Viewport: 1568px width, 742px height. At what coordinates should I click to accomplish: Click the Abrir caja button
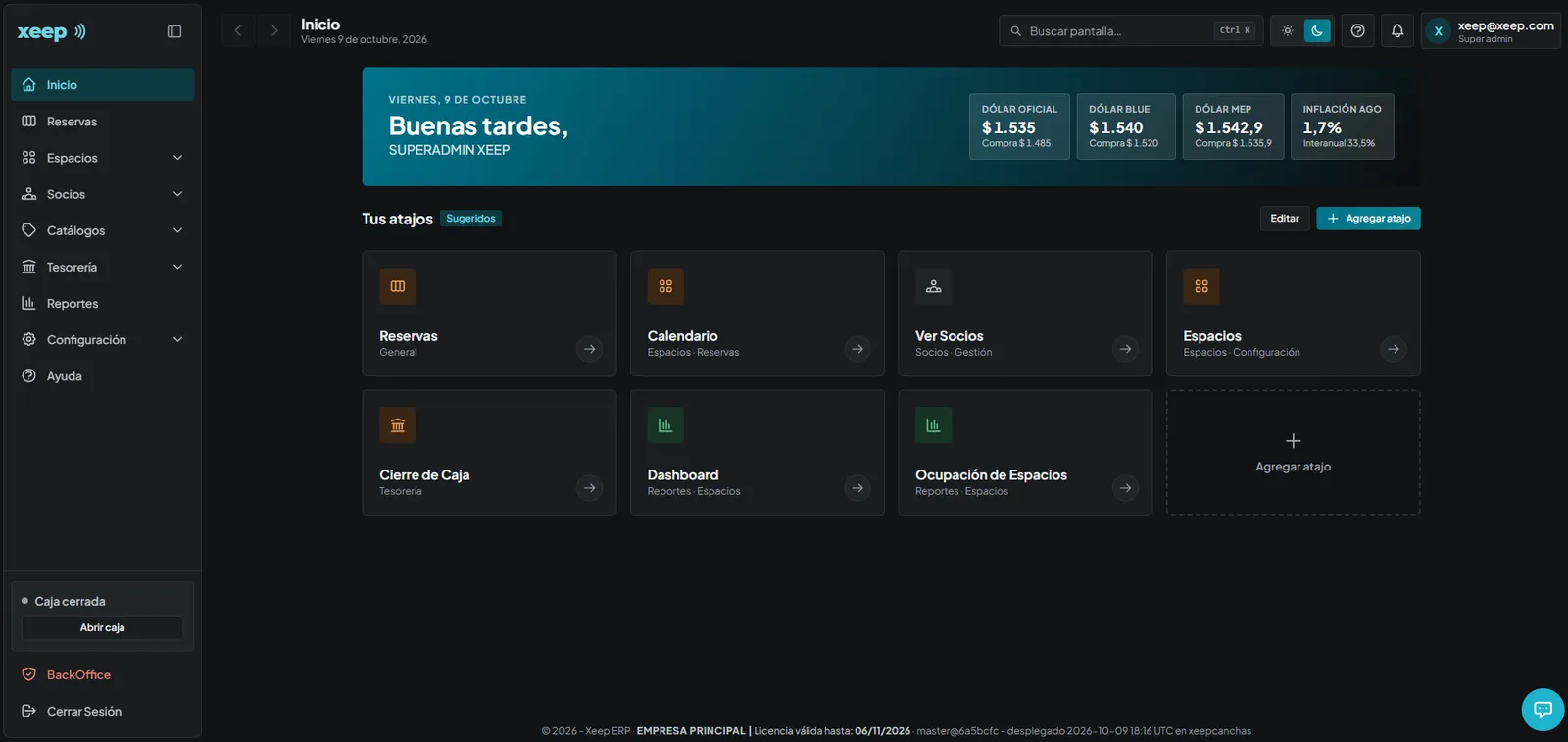click(103, 627)
